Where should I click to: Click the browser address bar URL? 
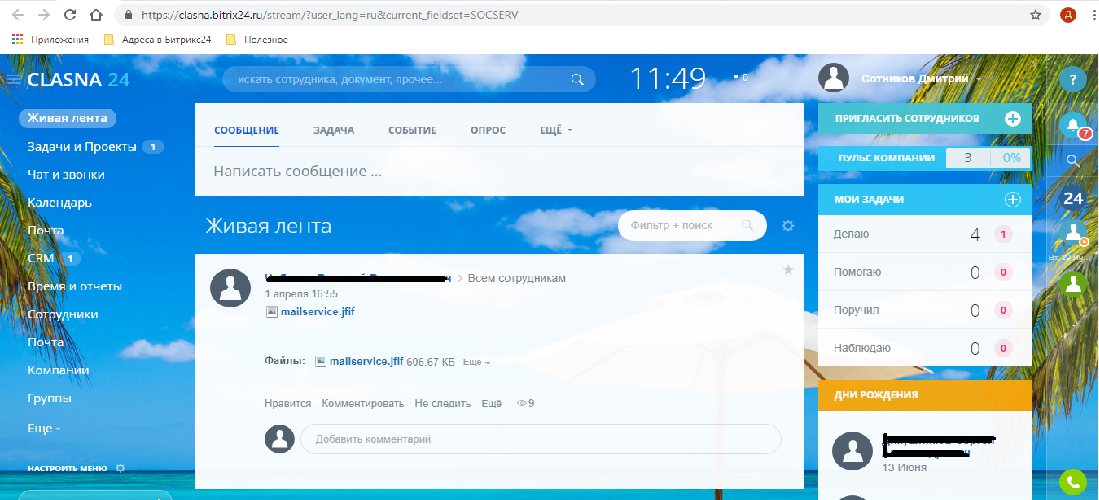click(x=329, y=15)
